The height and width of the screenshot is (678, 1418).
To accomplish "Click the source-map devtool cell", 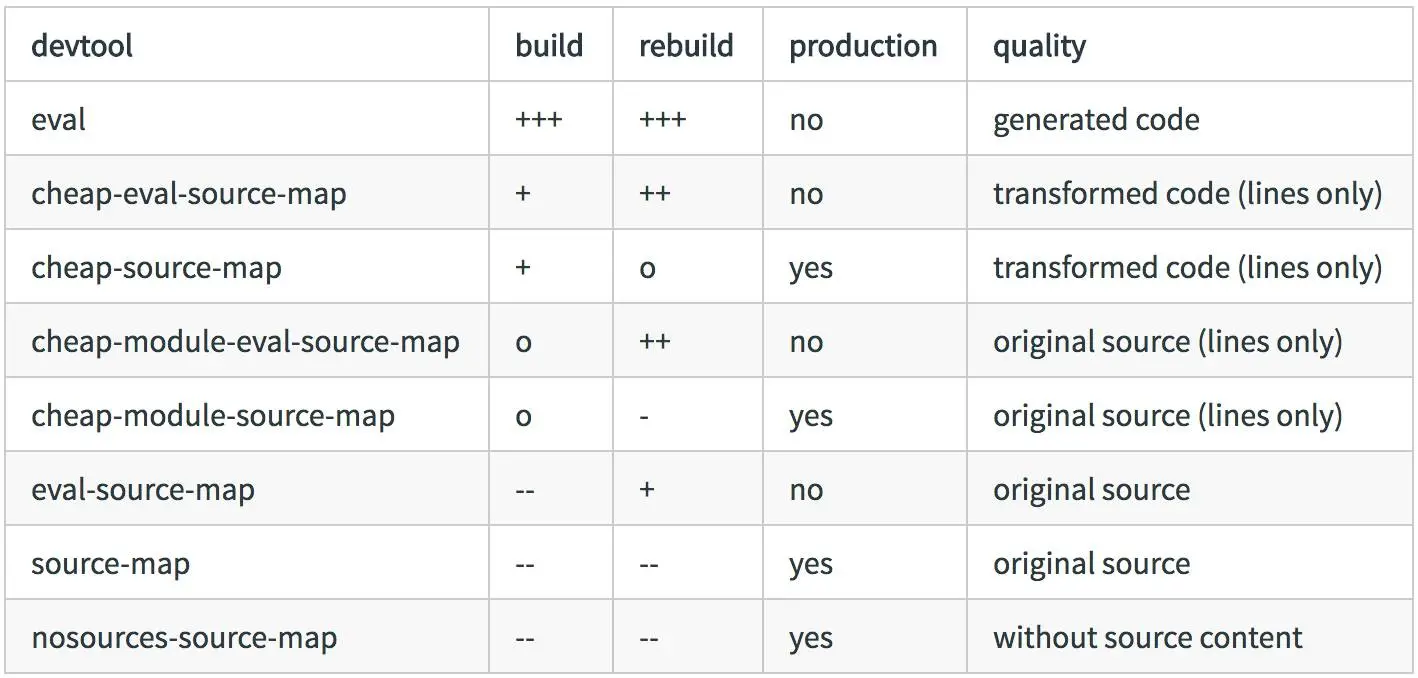I will click(110, 564).
